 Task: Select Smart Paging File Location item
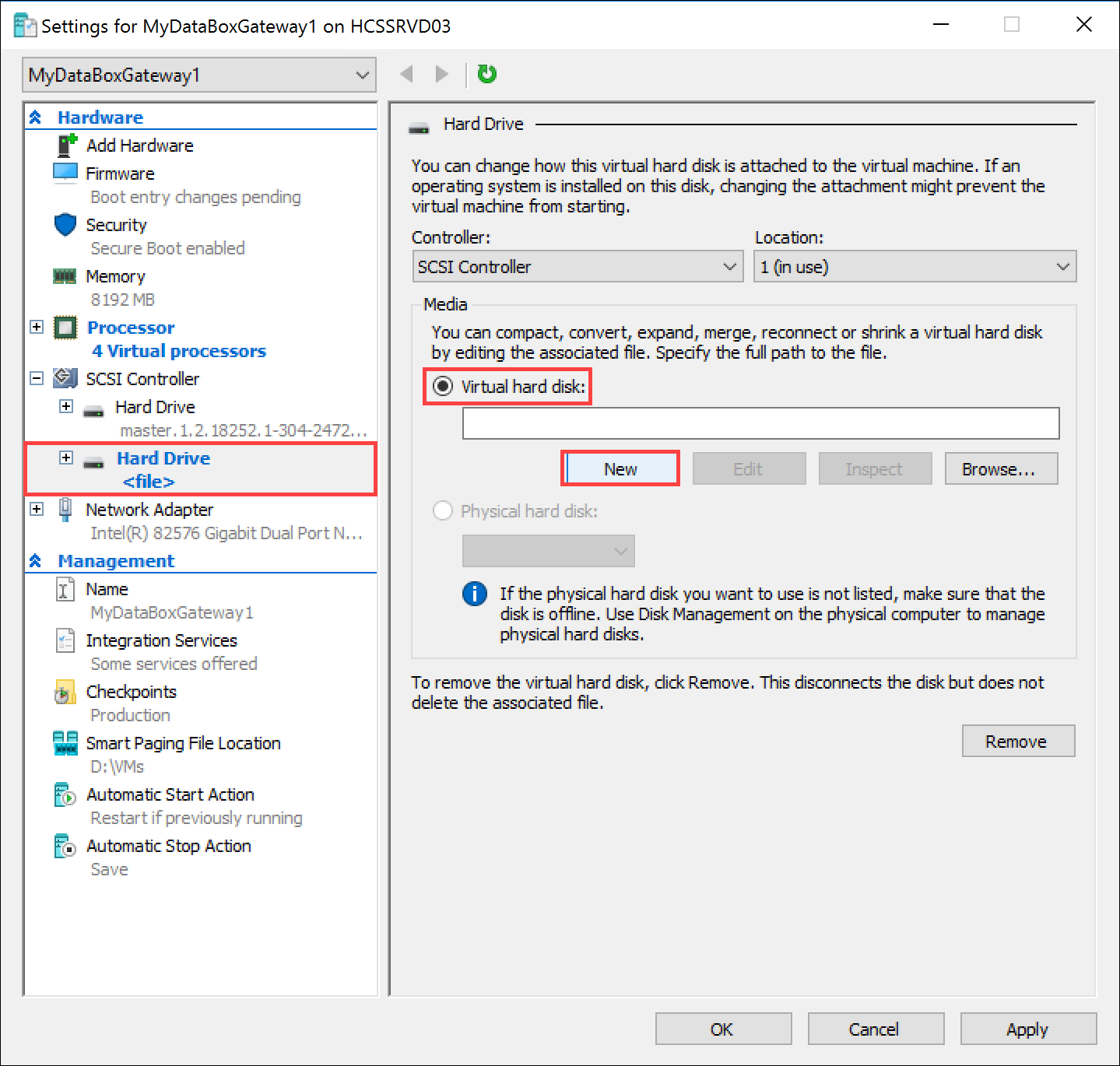point(183,743)
